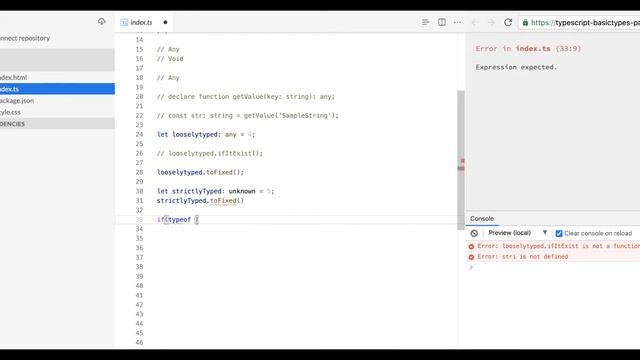640x360 pixels.
Task: Click the lock icon in URL bar
Action: pyautogui.click(x=525, y=23)
